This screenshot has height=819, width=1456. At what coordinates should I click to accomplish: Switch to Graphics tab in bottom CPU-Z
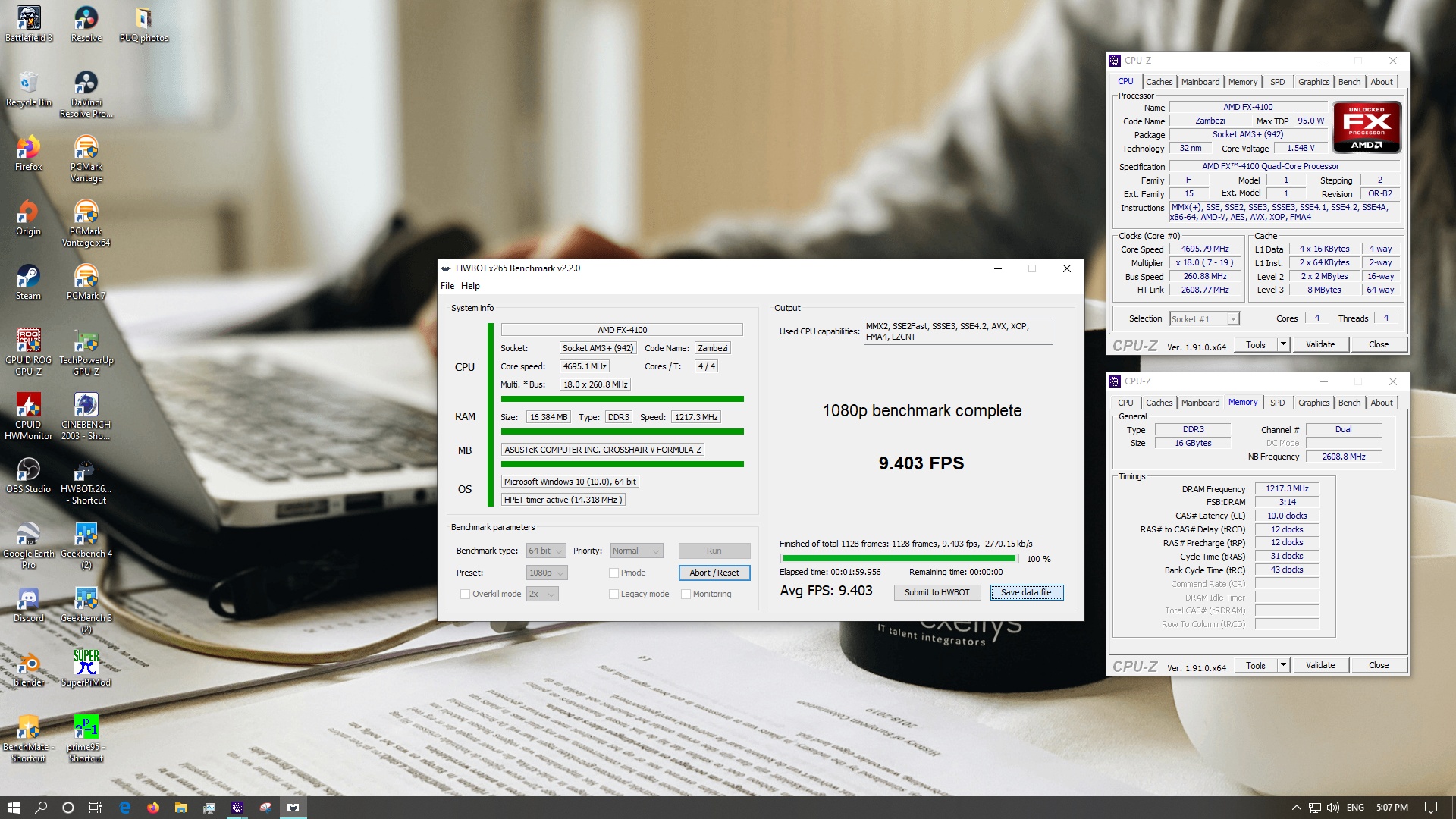1313,403
